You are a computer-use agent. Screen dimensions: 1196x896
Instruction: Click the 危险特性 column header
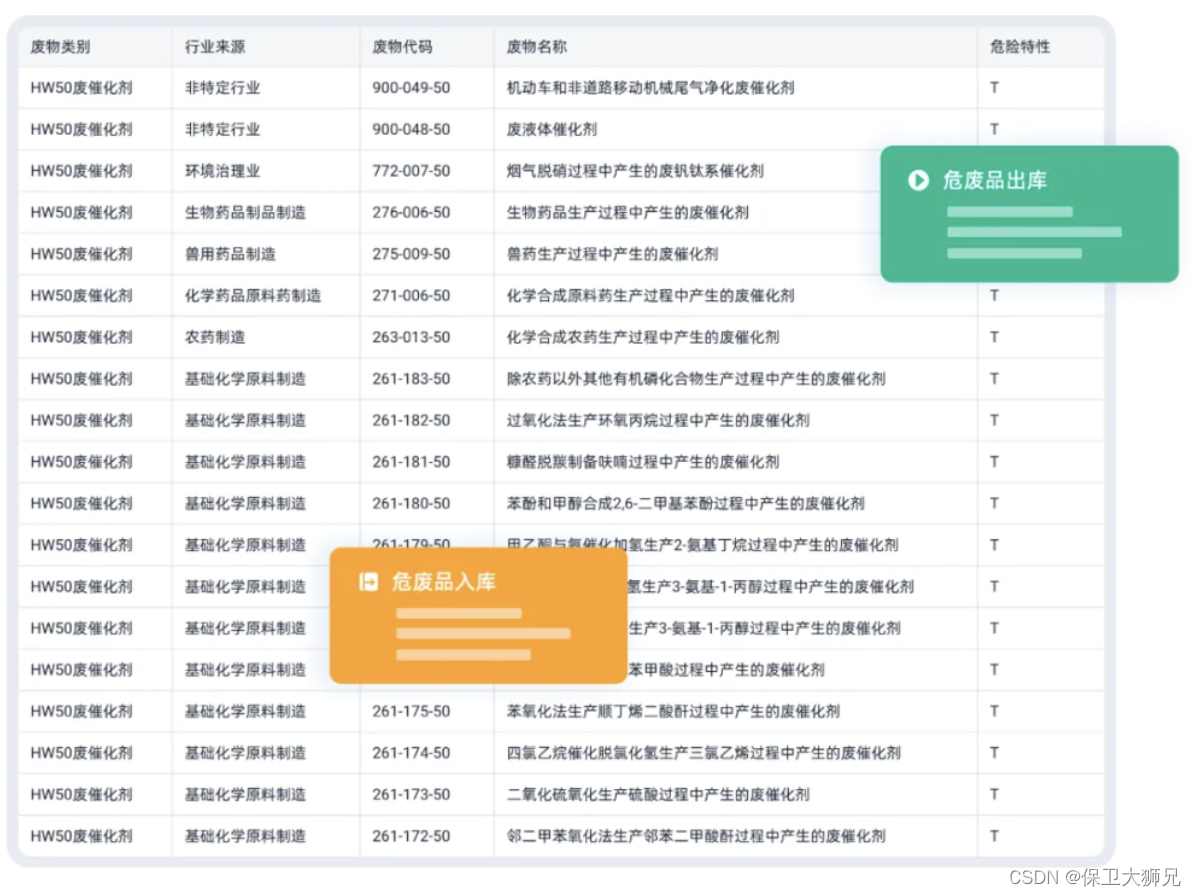[x=1020, y=47]
